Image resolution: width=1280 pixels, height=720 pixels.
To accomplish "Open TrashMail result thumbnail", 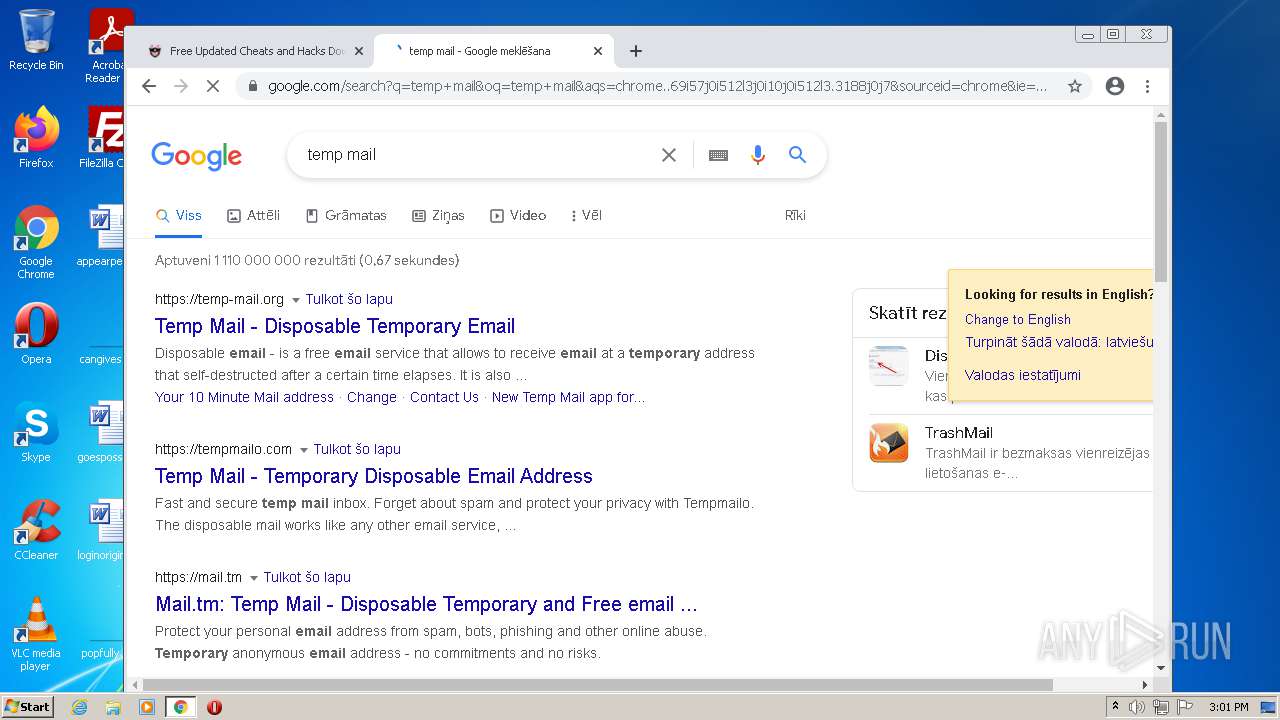I will click(889, 443).
